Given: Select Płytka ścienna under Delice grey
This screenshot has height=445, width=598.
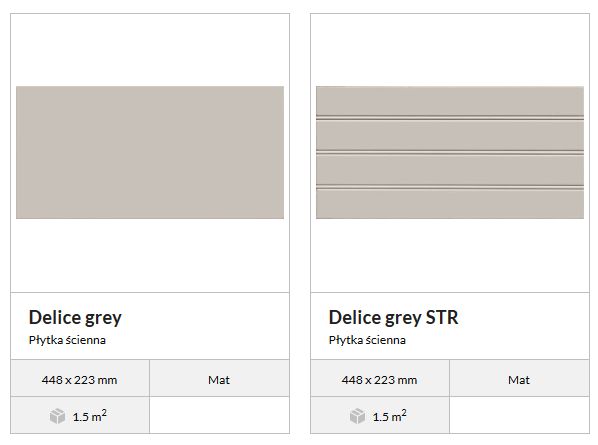Looking at the screenshot, I should pos(67,340).
